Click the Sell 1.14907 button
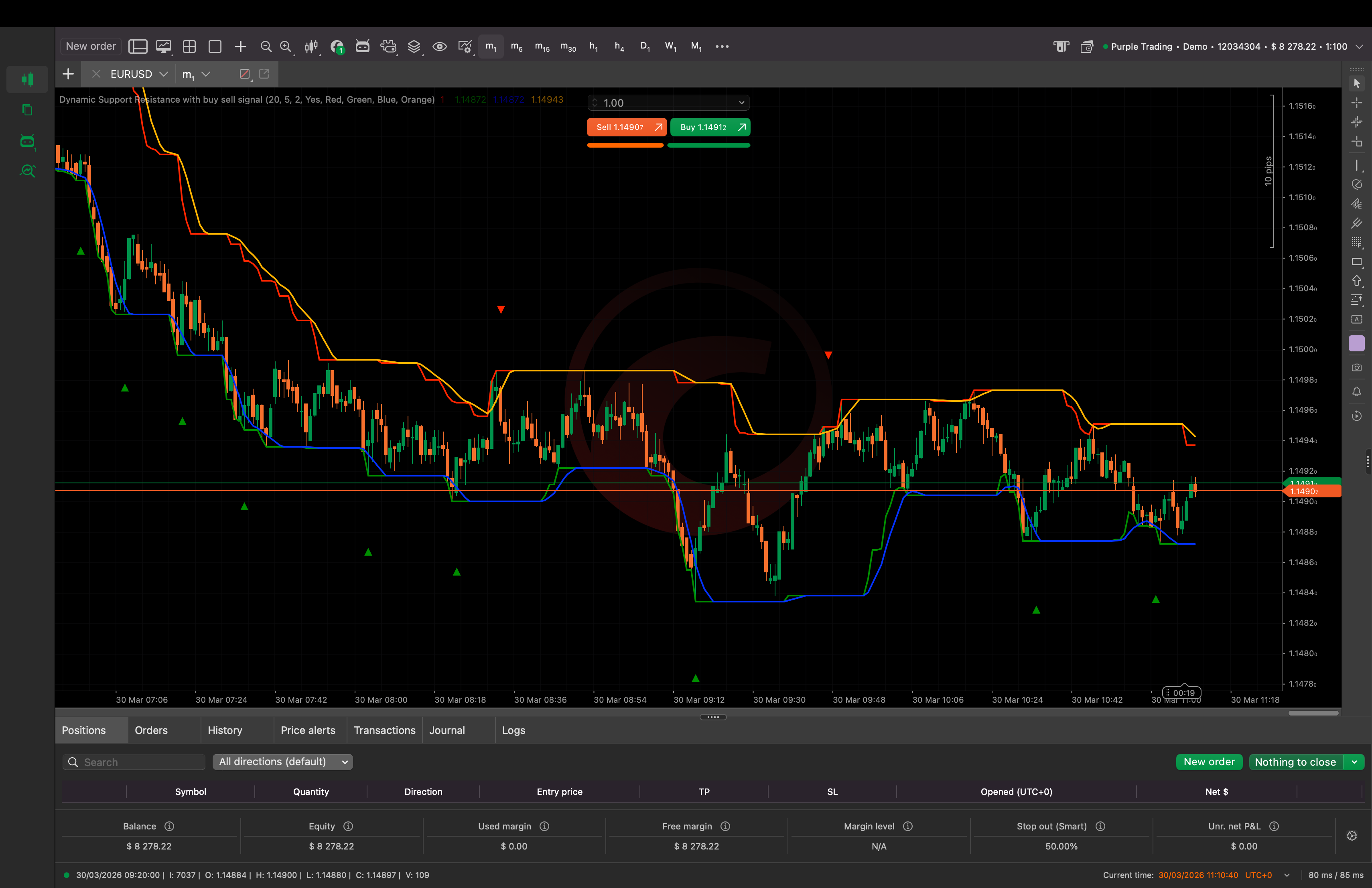 [x=626, y=128]
